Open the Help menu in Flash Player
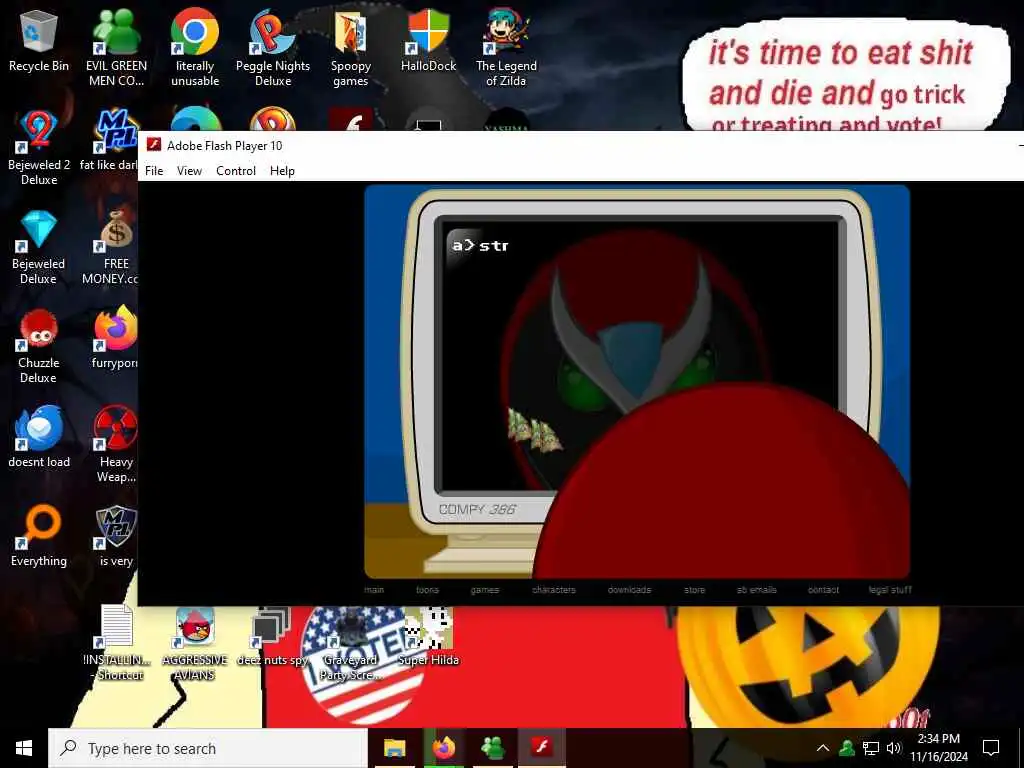Image resolution: width=1024 pixels, height=768 pixels. point(282,170)
